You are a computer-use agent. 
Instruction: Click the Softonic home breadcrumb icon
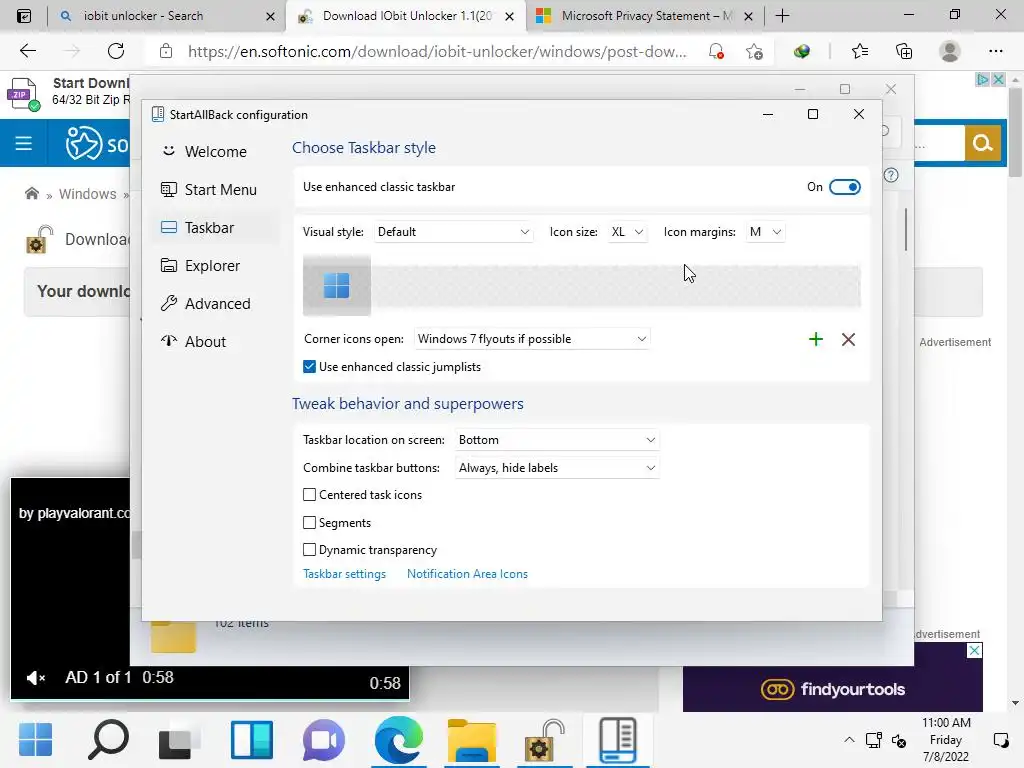point(31,193)
